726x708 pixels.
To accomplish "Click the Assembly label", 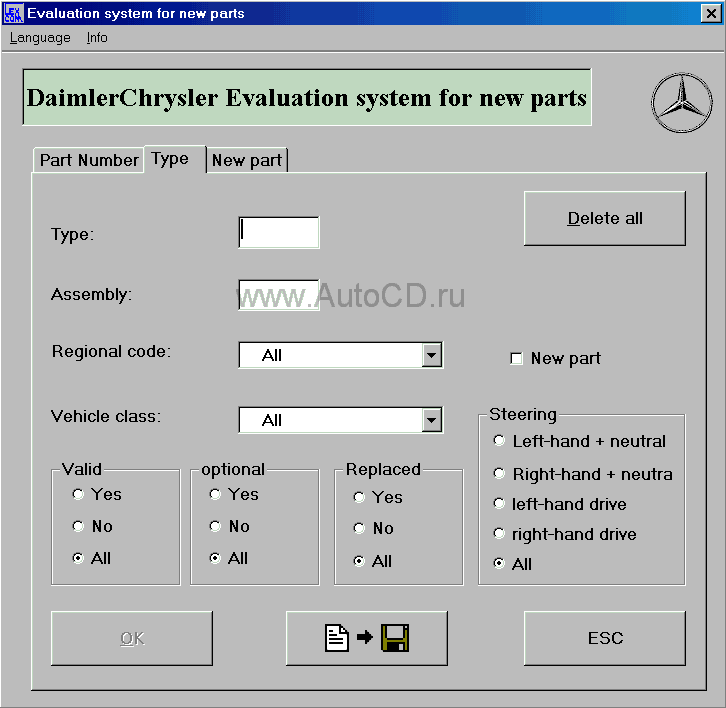I will [91, 294].
